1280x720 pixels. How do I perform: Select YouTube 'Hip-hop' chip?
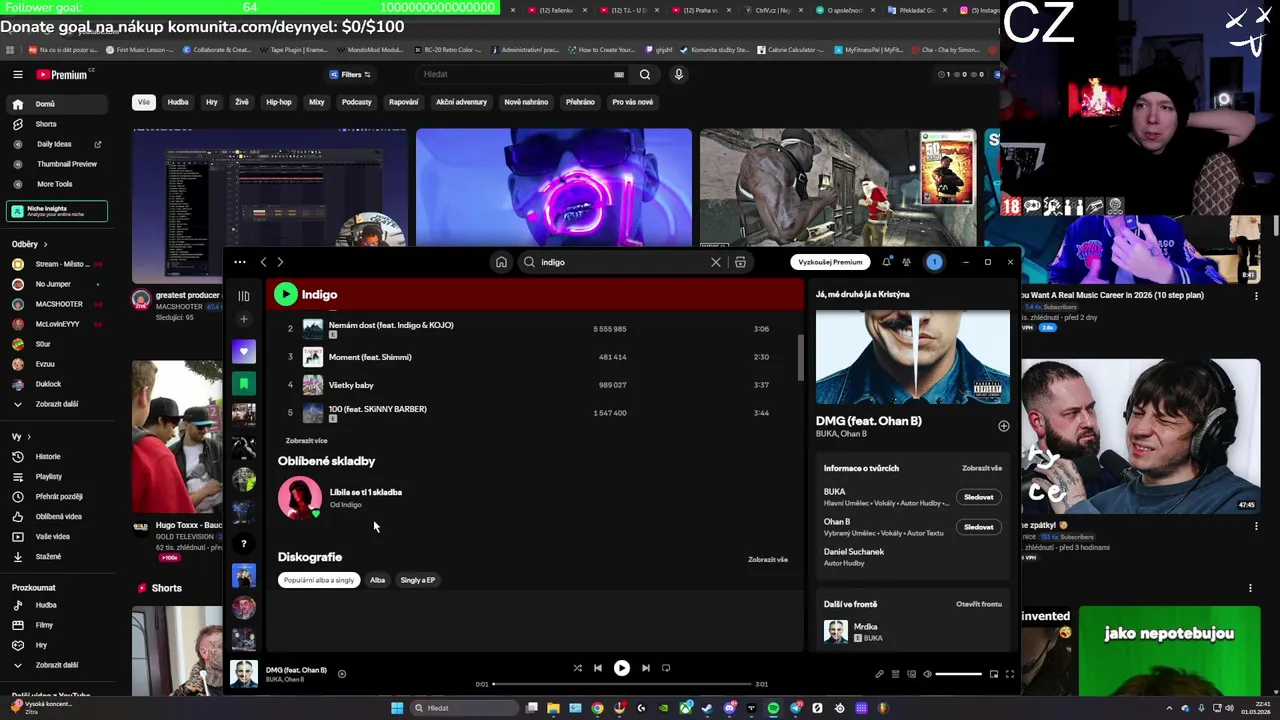278,102
